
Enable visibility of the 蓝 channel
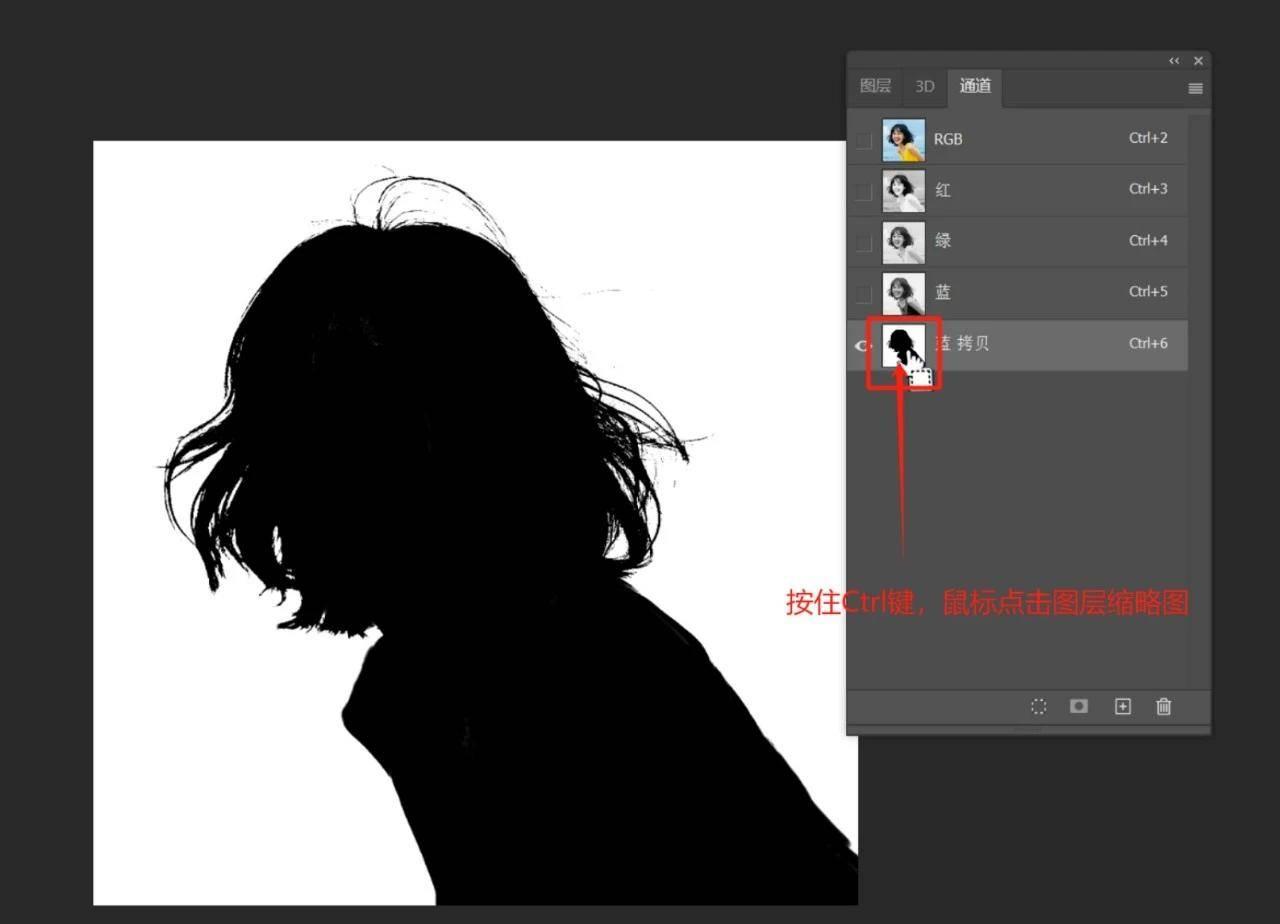pos(863,293)
